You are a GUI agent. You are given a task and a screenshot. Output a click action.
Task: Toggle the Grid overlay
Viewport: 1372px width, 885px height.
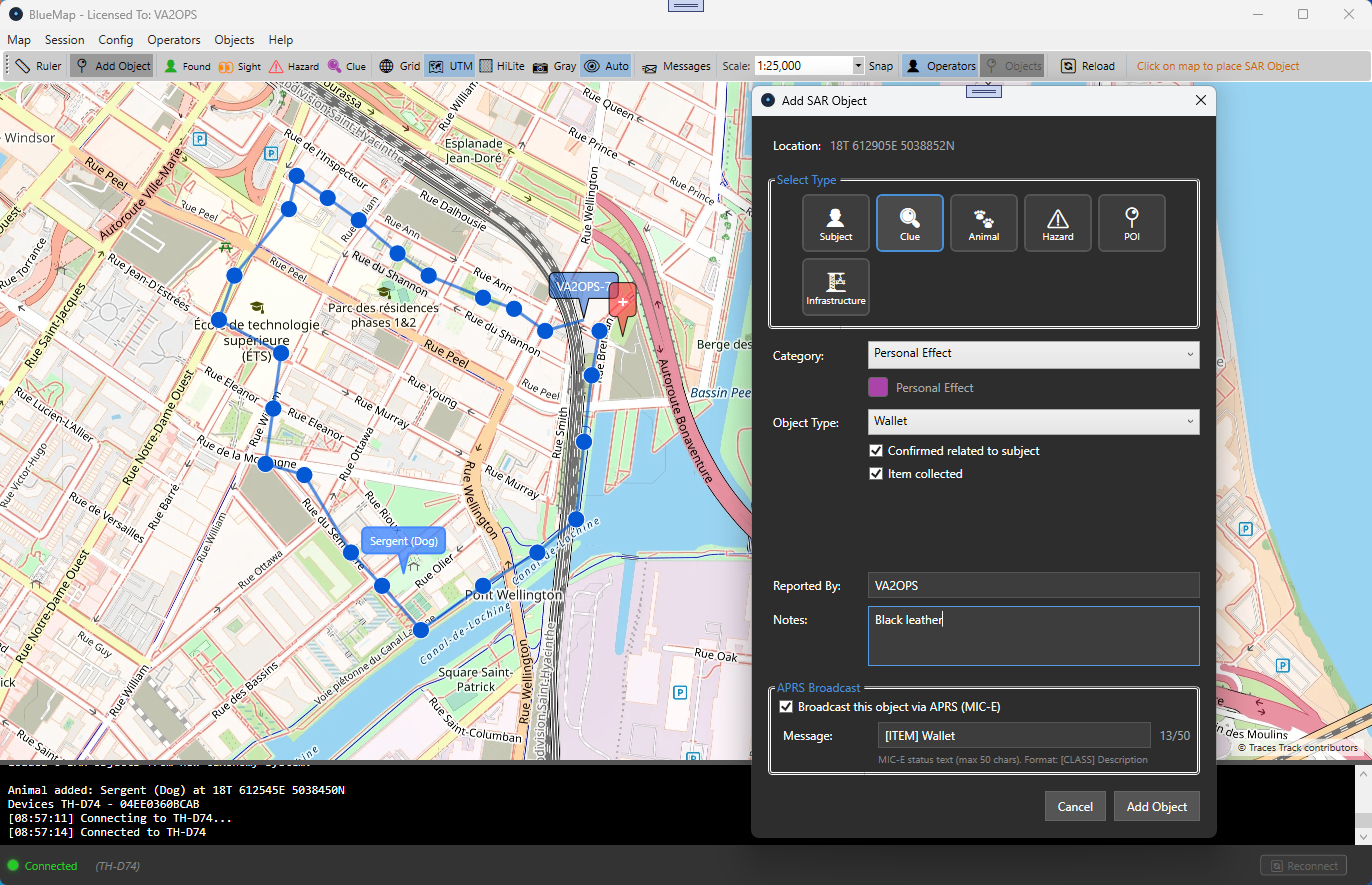click(x=400, y=66)
